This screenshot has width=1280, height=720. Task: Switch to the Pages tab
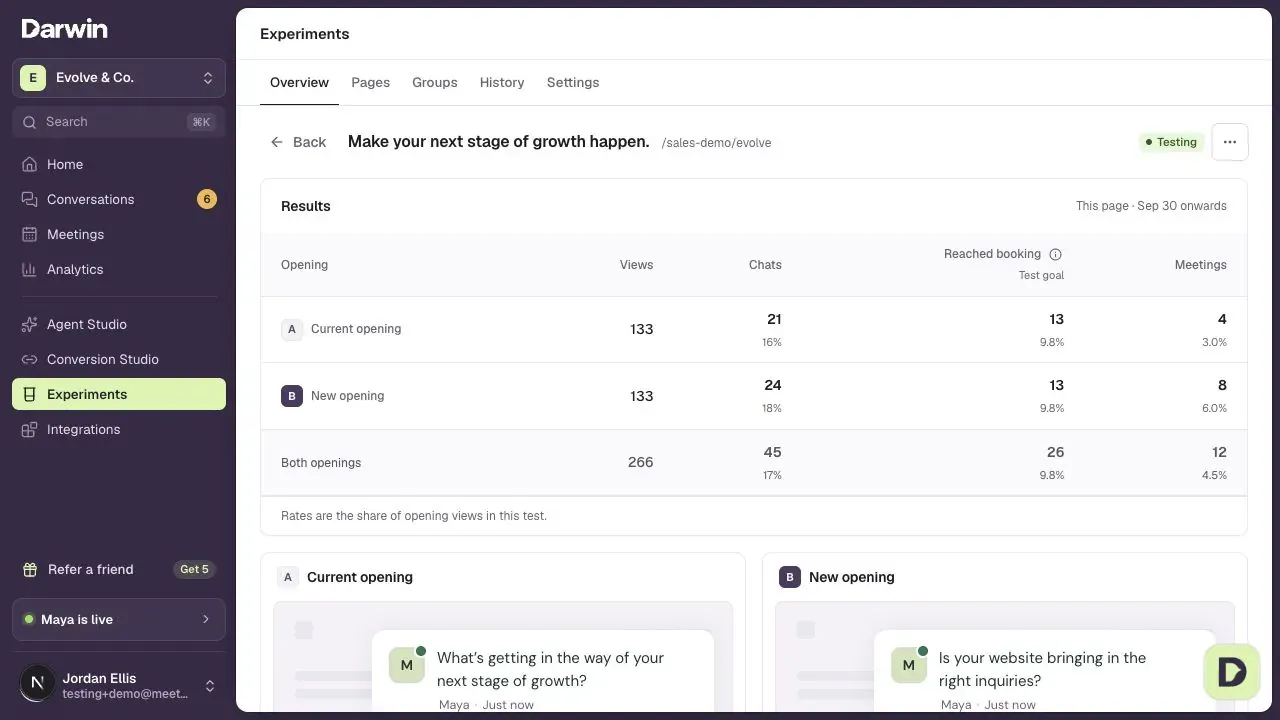(x=370, y=82)
